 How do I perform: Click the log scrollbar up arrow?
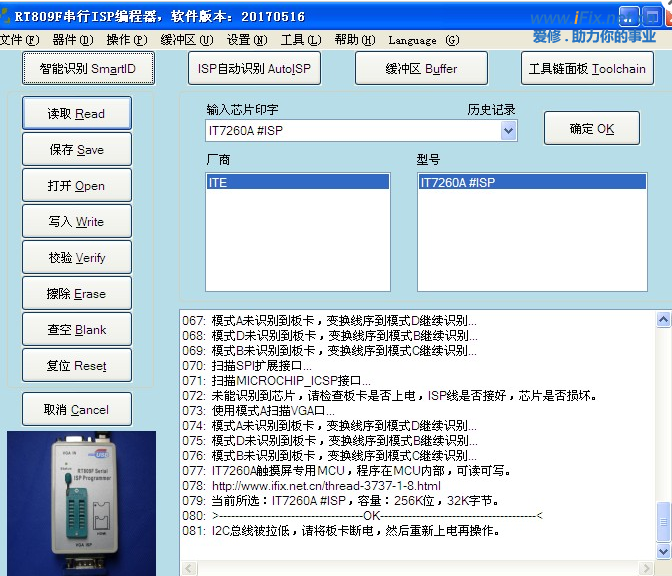(x=663, y=319)
